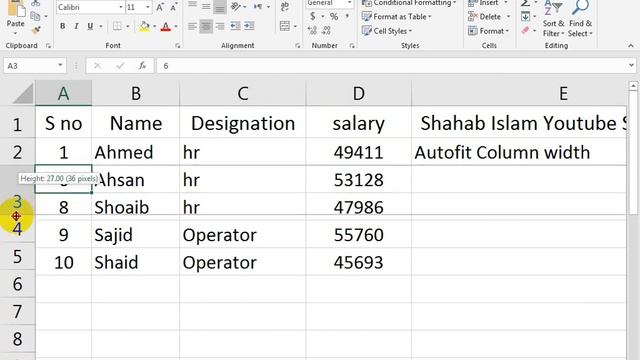This screenshot has height=360, width=640.
Task: Expand the Name Box dropdown arrow
Action: coord(60,65)
